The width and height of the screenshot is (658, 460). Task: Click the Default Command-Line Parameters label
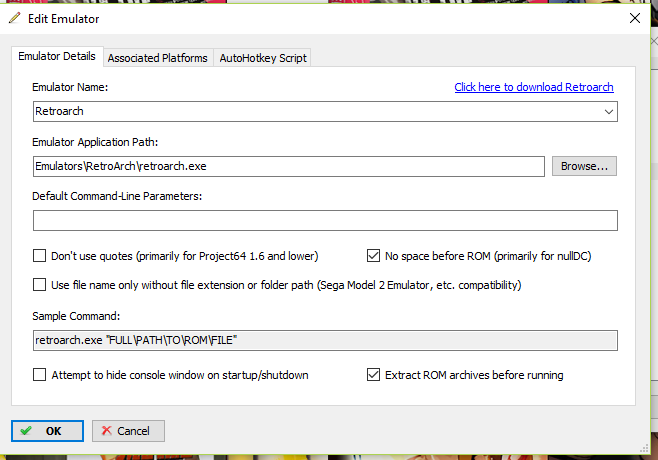[x=117, y=196]
